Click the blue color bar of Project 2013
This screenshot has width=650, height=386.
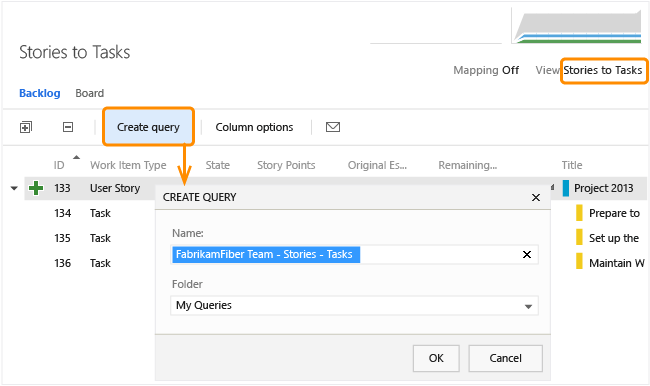coord(565,188)
